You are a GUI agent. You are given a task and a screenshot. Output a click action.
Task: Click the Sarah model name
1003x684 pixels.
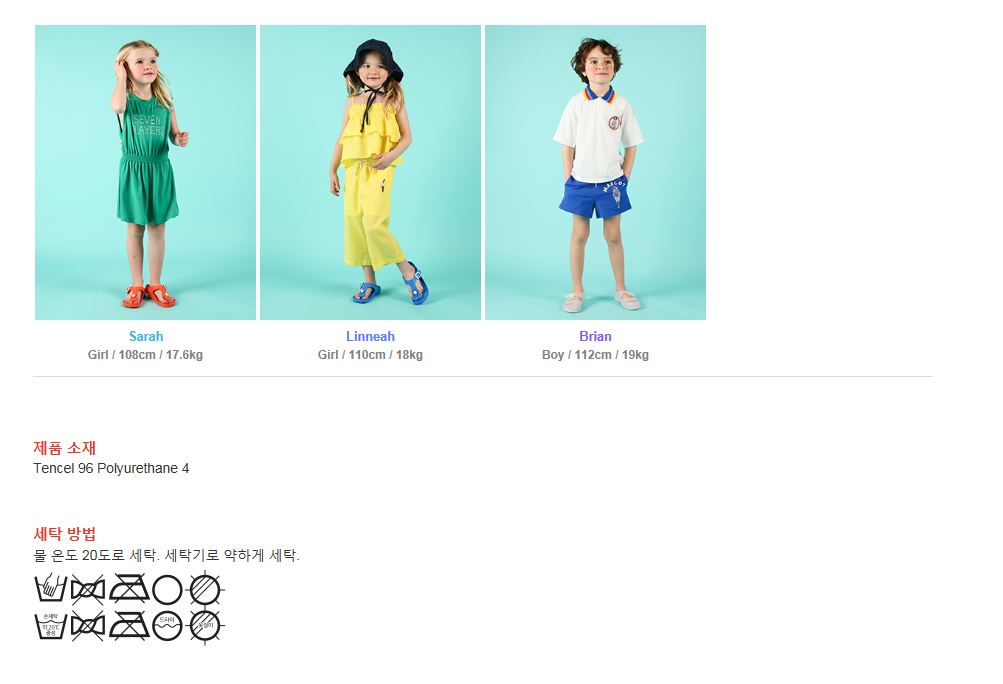point(146,337)
